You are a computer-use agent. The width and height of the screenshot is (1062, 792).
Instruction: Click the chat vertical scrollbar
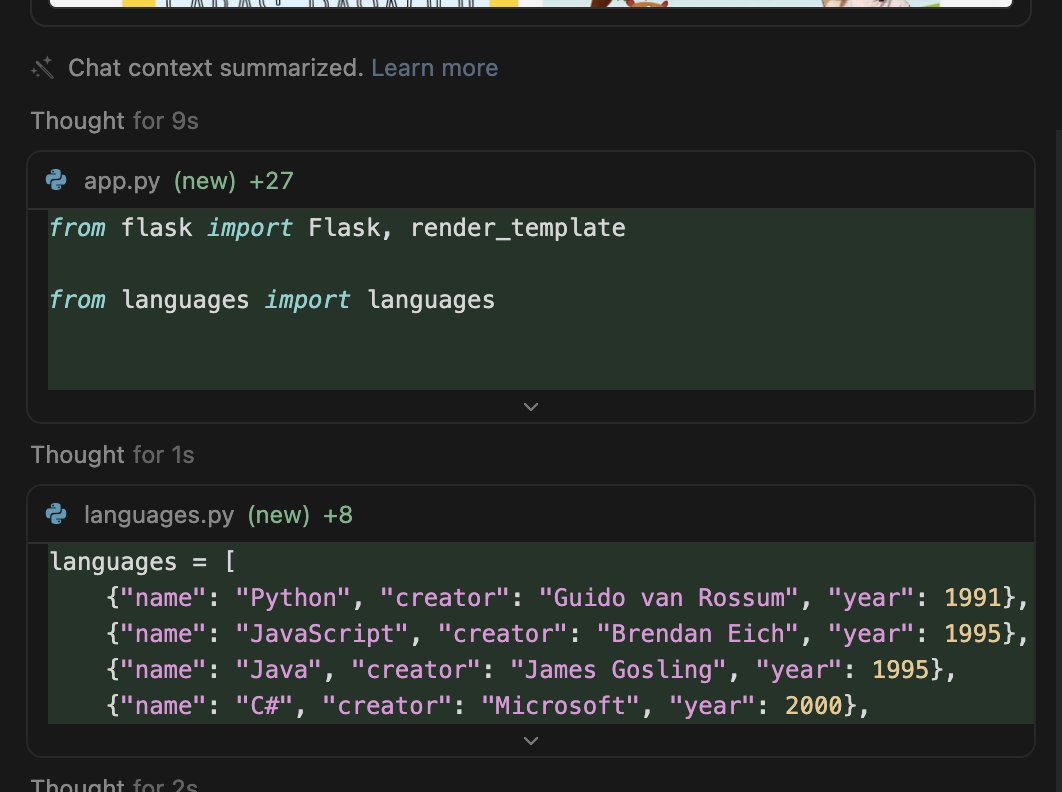1059,461
